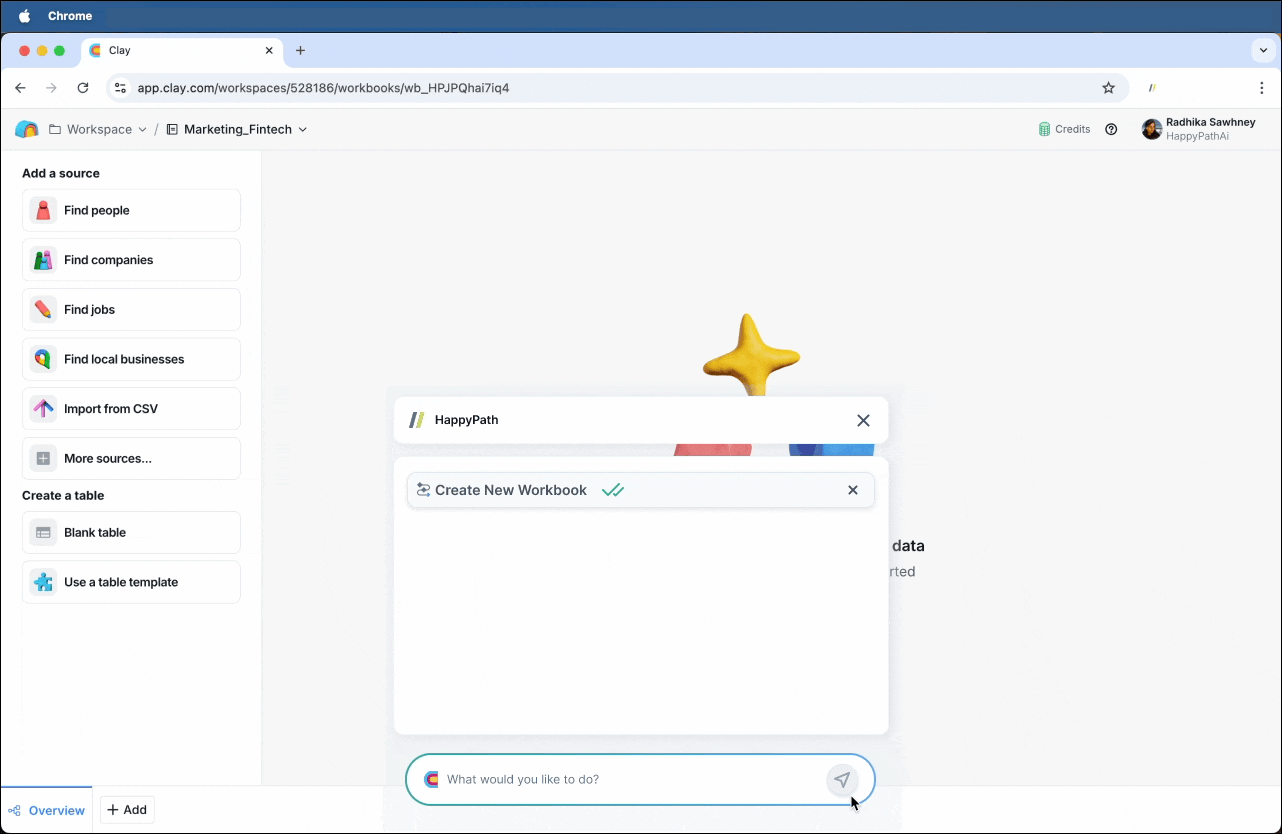The image size is (1282, 834).
Task: Click Use a table template button
Action: coord(131,582)
